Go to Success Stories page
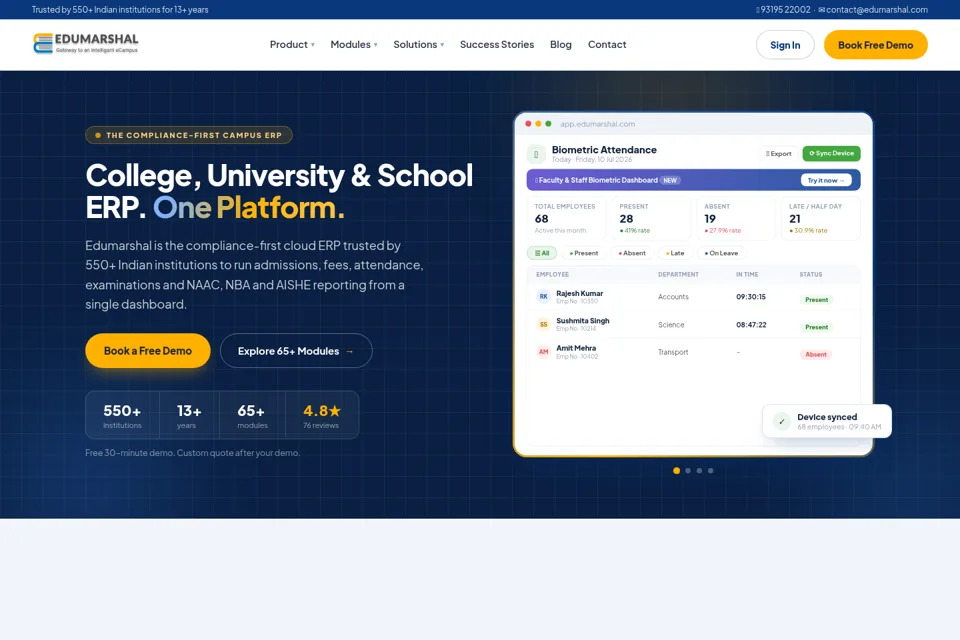960x640 pixels. point(497,45)
